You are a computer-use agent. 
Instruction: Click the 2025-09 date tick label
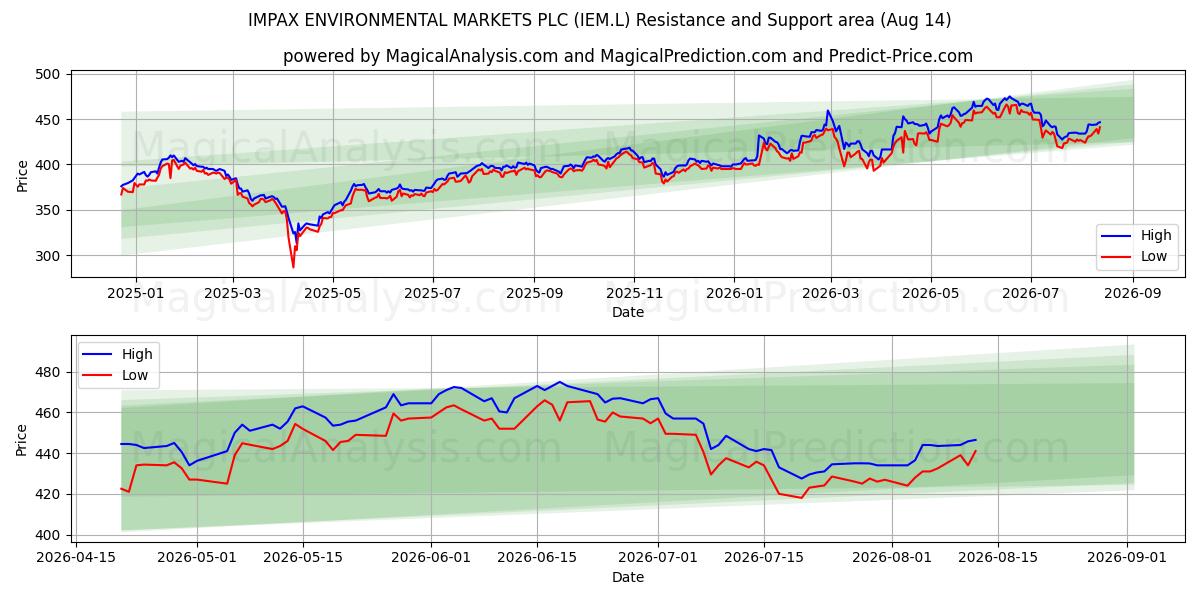pos(534,293)
